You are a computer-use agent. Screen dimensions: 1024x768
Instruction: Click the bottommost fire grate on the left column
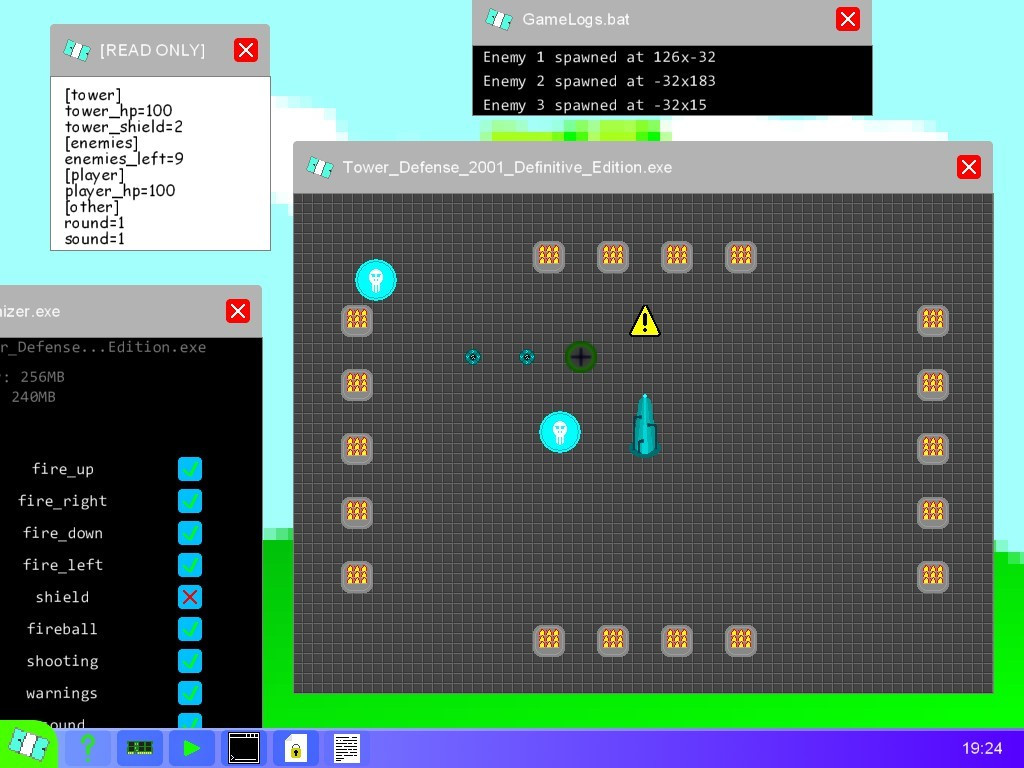(357, 576)
